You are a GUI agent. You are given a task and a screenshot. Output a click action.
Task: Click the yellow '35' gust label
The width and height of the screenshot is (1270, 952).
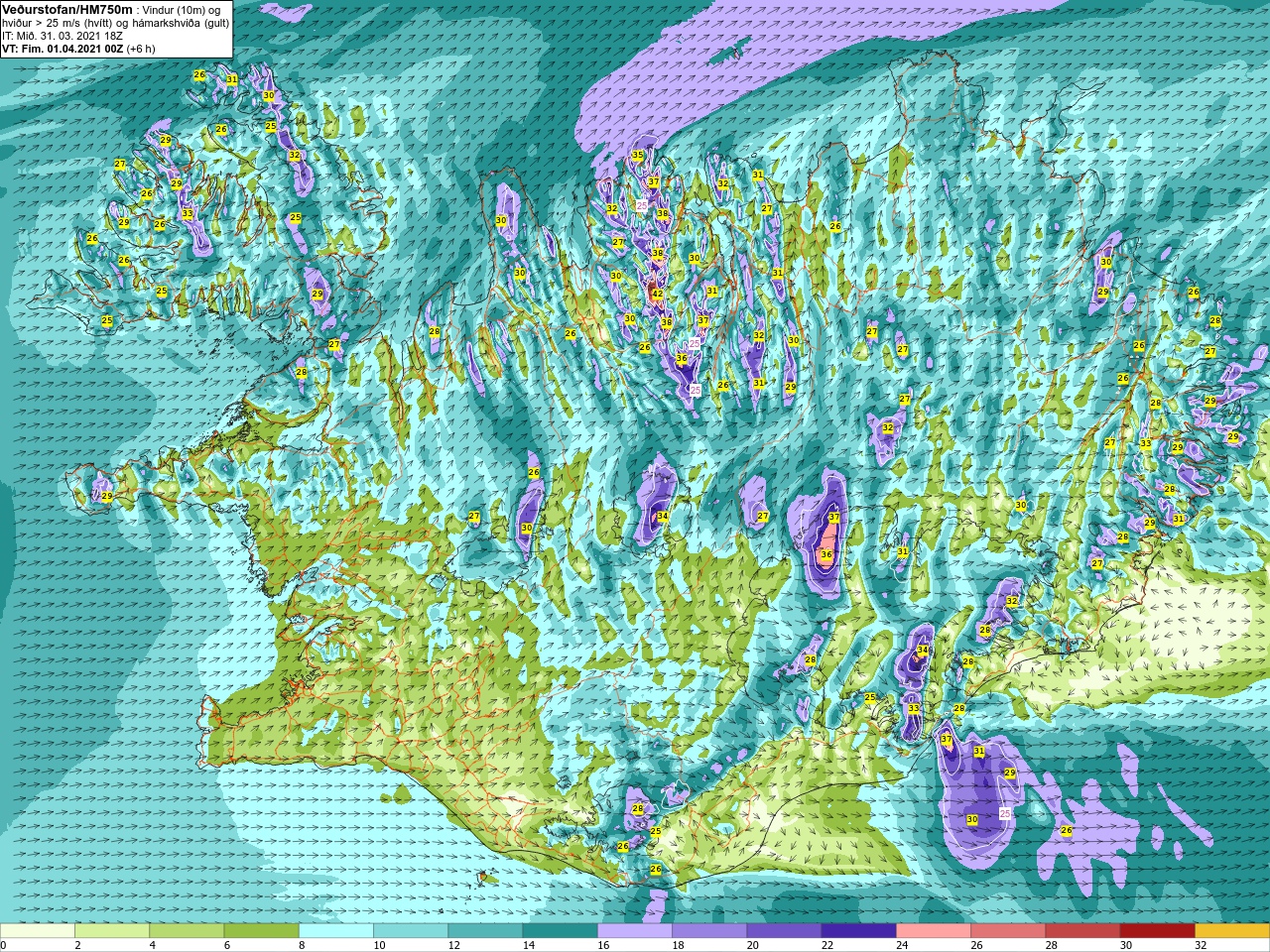click(x=638, y=156)
